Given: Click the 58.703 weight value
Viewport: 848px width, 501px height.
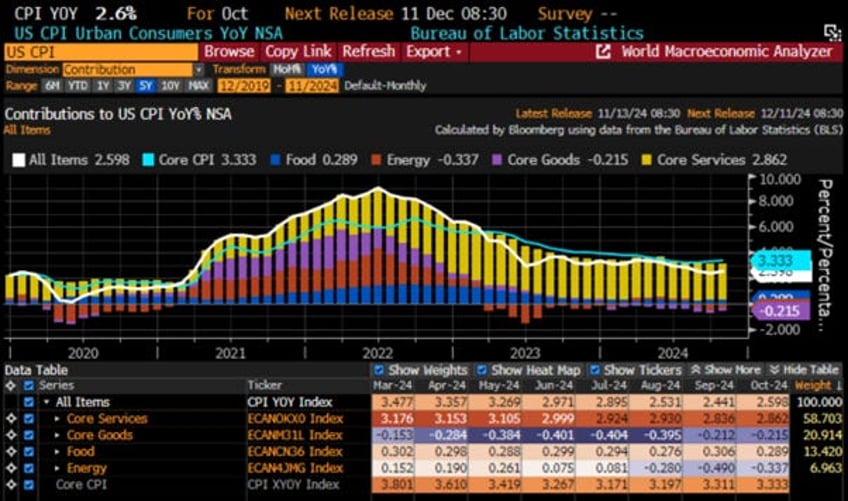Looking at the screenshot, I should tap(823, 419).
